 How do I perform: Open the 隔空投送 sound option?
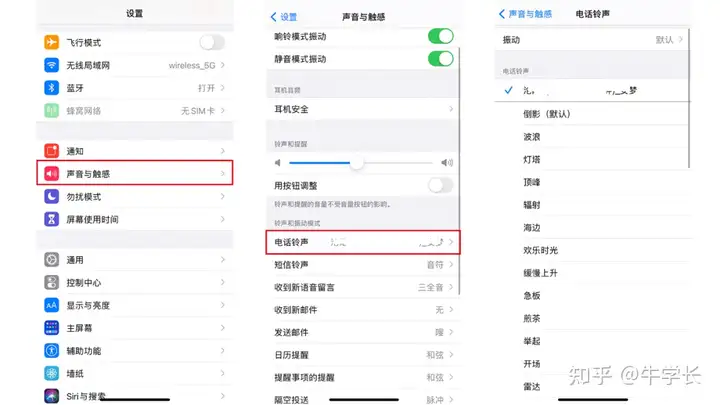pos(363,399)
